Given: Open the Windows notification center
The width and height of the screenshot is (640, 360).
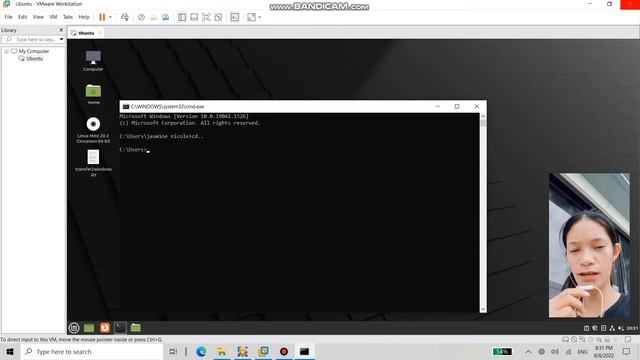Looking at the screenshot, I should click(x=627, y=351).
